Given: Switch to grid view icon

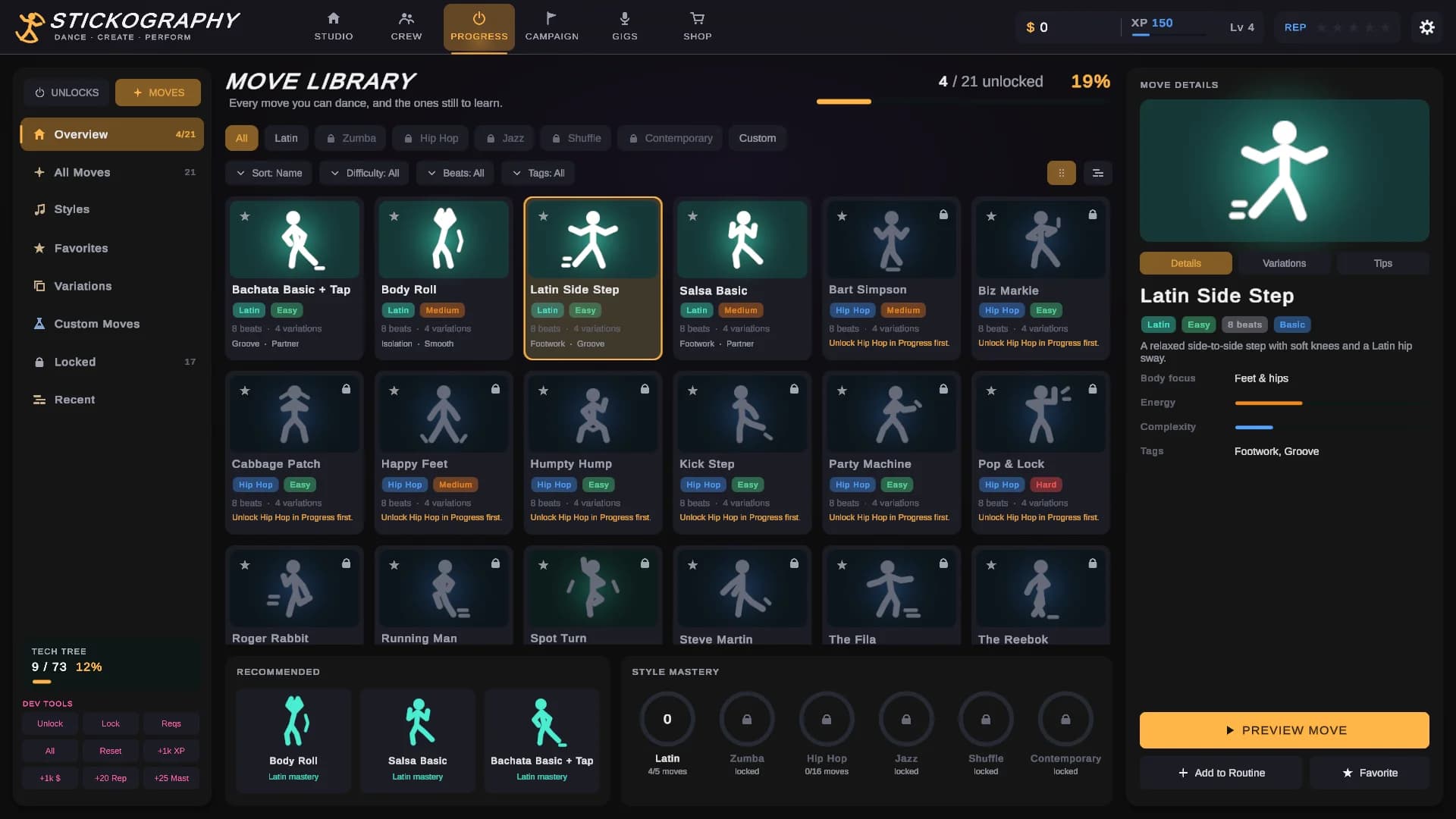Looking at the screenshot, I should pyautogui.click(x=1062, y=173).
